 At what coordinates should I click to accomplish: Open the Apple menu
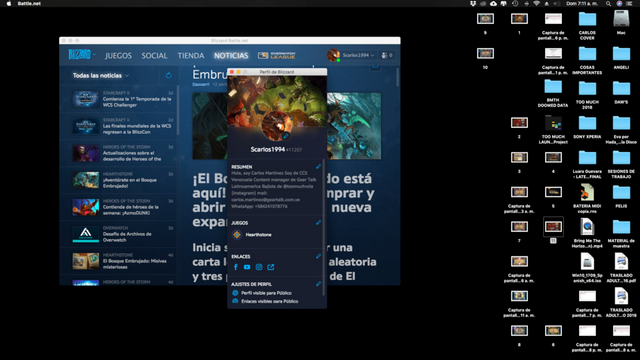point(9,3)
